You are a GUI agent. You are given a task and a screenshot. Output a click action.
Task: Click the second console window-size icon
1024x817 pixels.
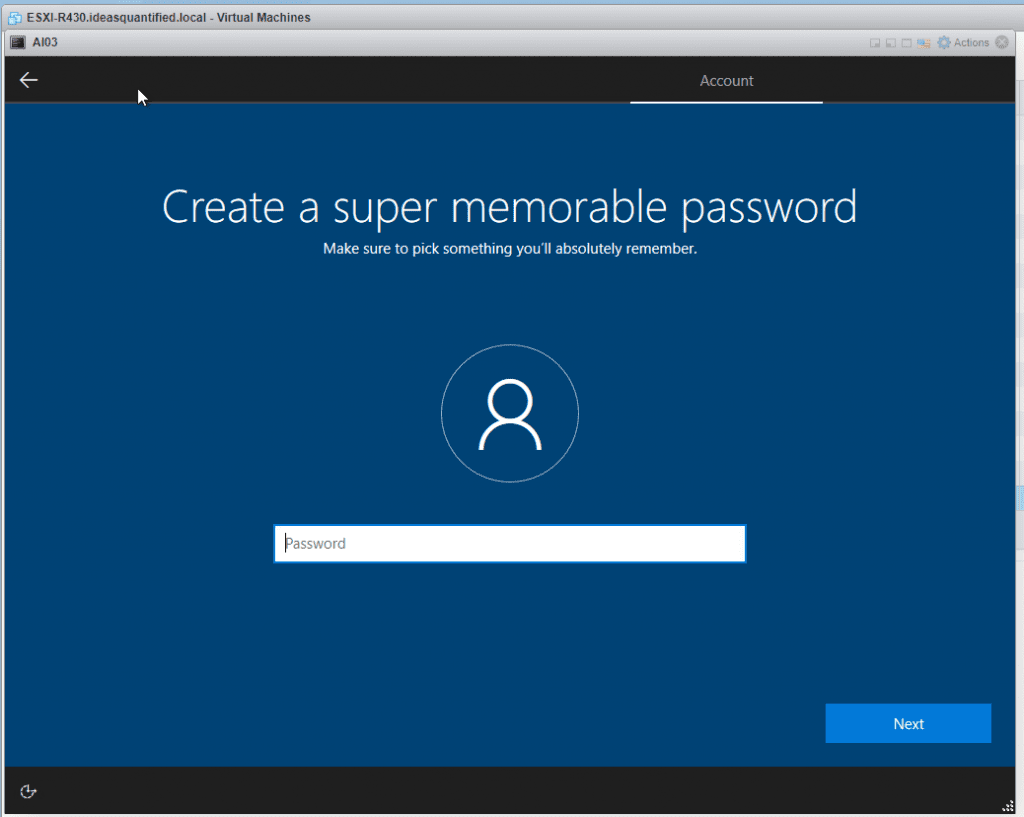(x=891, y=43)
